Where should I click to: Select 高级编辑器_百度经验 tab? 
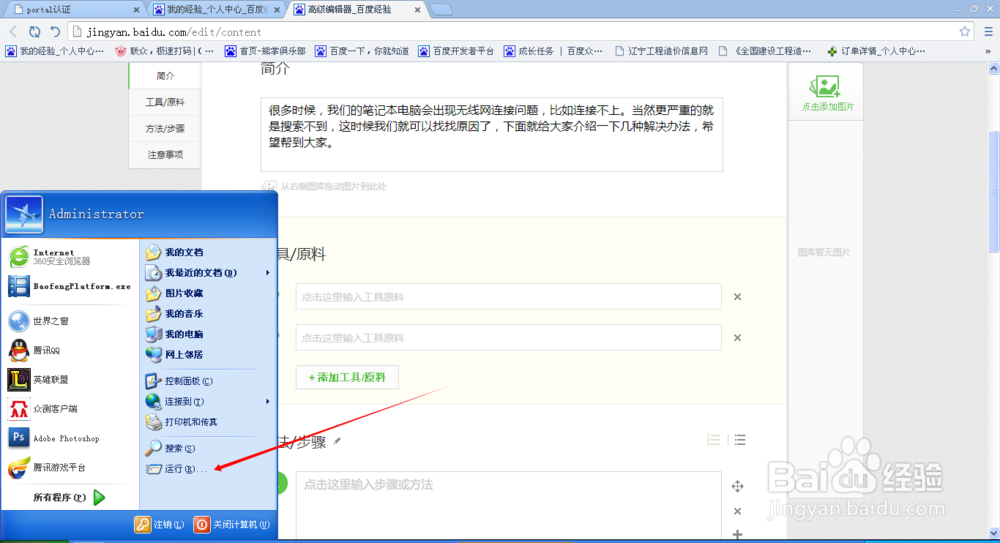pyautogui.click(x=358, y=10)
